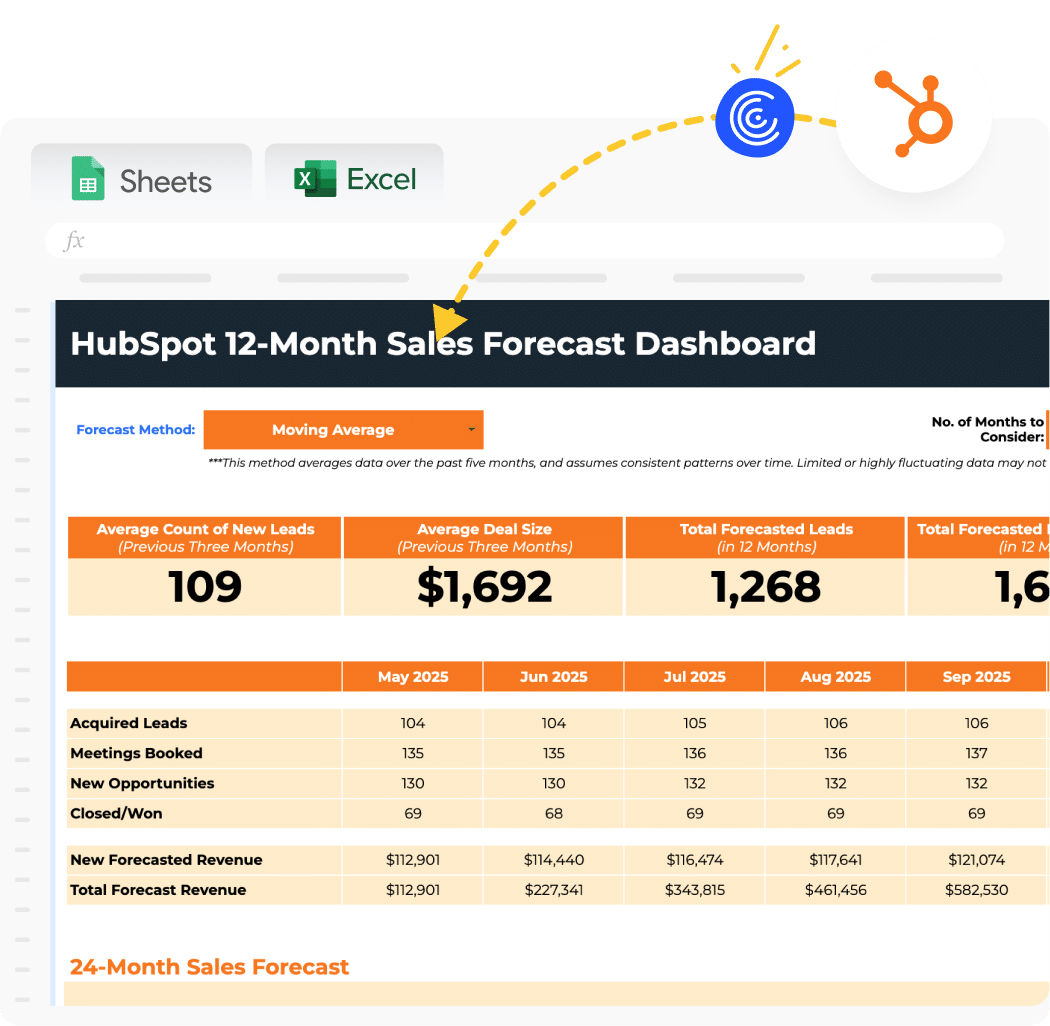Click the Meetings Booked row label
Image resolution: width=1050 pixels, height=1026 pixels.
coord(136,753)
